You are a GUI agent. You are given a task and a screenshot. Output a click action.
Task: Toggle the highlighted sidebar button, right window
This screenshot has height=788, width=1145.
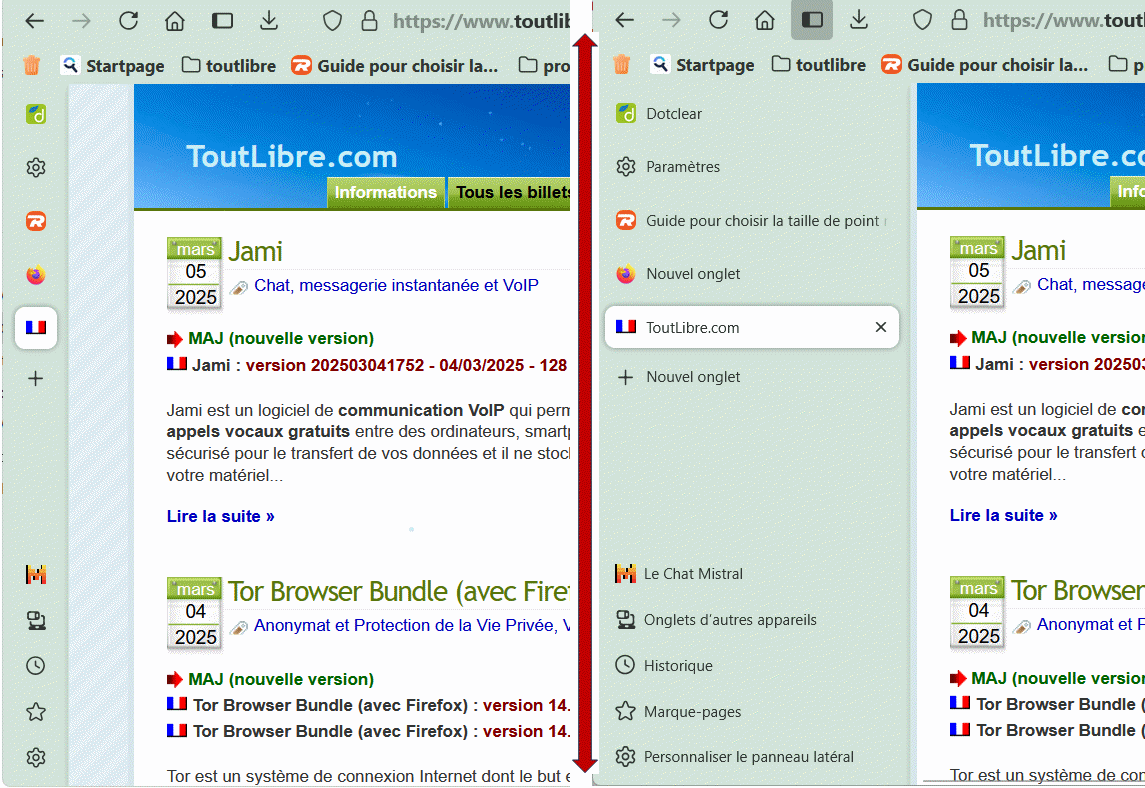[x=812, y=20]
